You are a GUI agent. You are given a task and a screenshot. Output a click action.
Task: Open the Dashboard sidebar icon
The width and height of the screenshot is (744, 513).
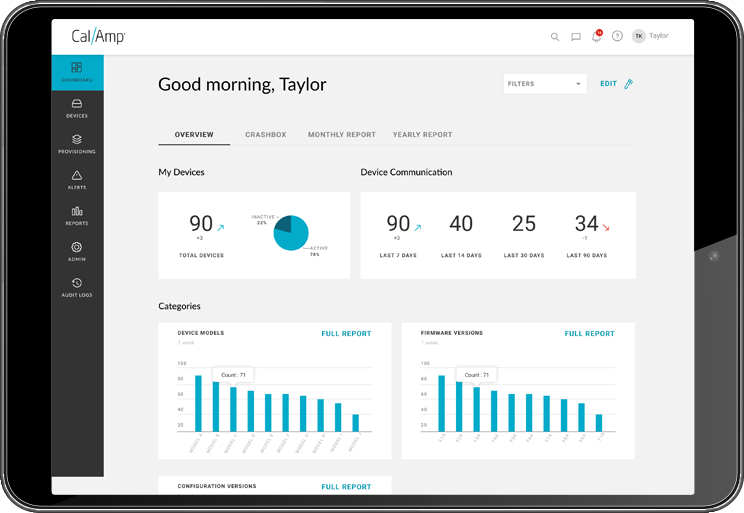pyautogui.click(x=77, y=71)
